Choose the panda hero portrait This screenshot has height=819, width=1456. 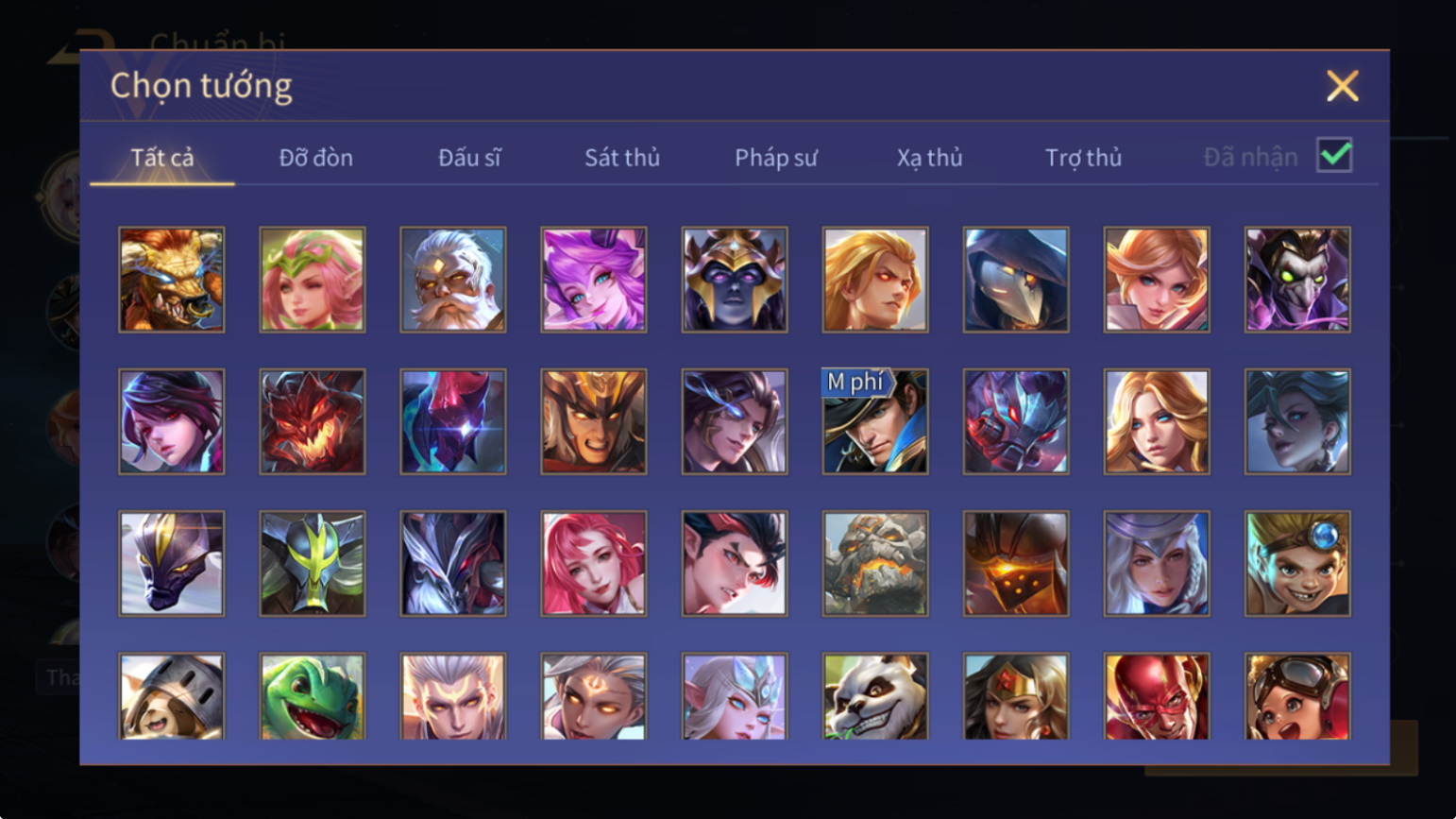875,696
